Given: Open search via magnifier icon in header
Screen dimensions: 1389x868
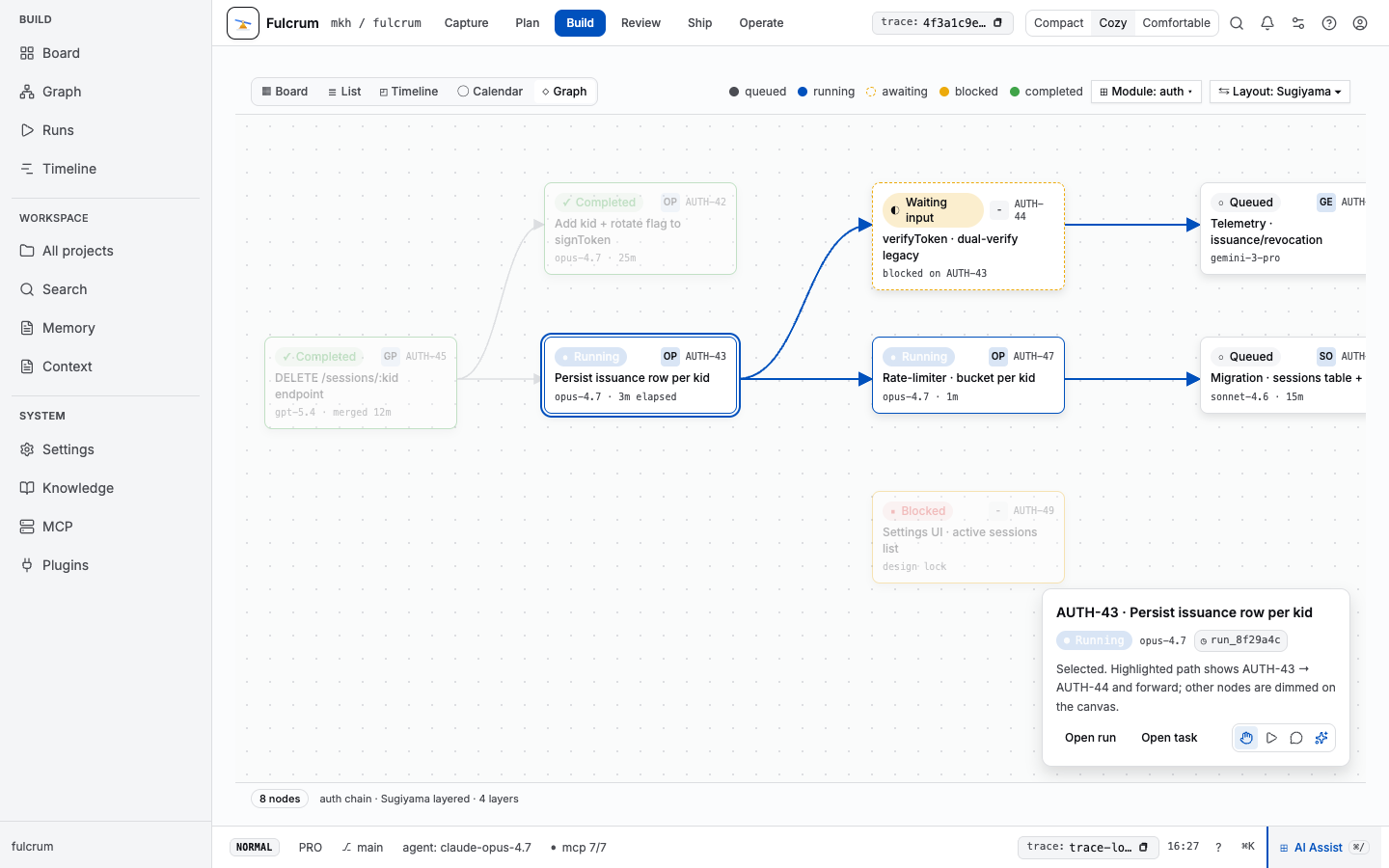Looking at the screenshot, I should coord(1237,23).
